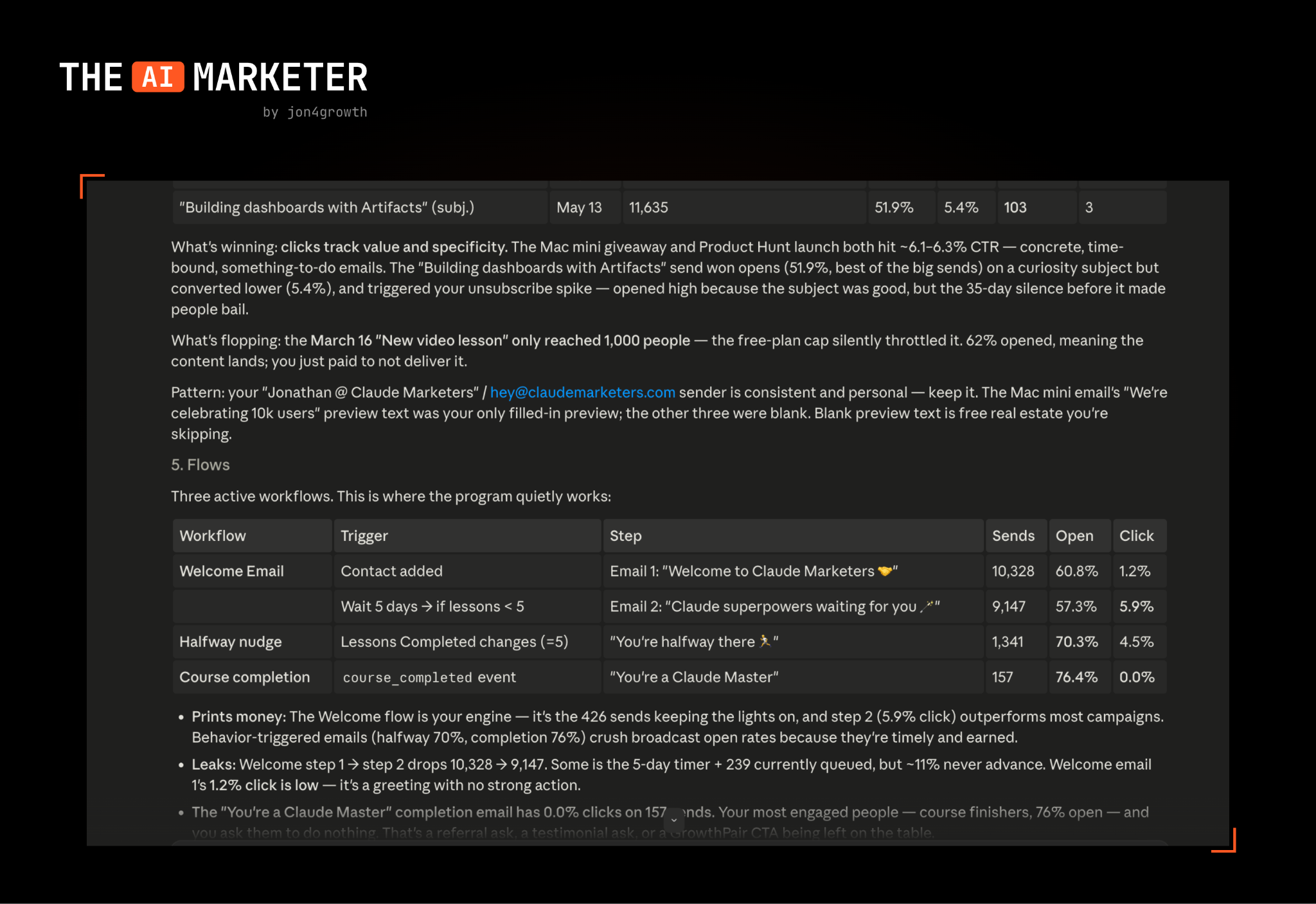1316x904 pixels.
Task: Click the 60.8% open rate cell
Action: (x=1080, y=571)
